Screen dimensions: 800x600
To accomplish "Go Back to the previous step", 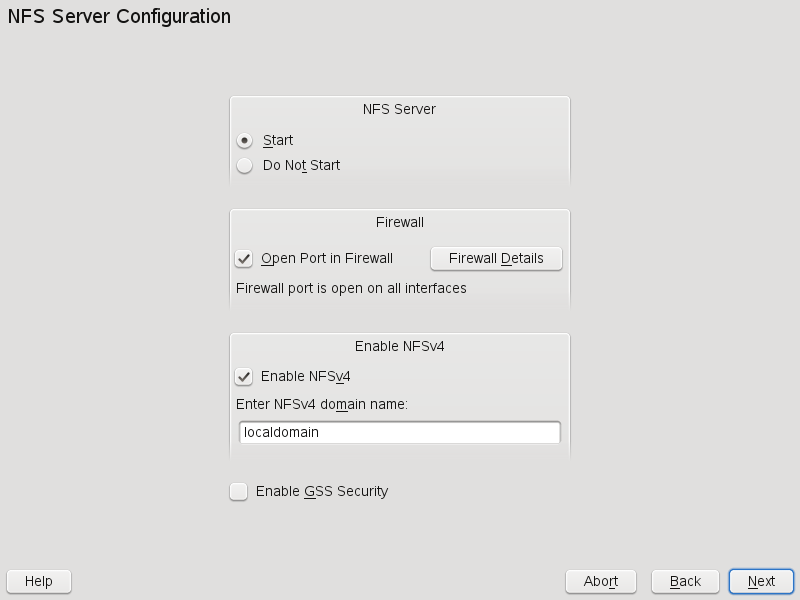I will click(685, 581).
